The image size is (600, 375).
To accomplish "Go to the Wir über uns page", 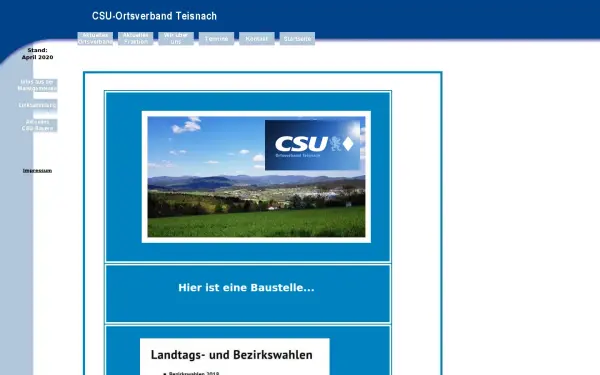I will pyautogui.click(x=176, y=39).
